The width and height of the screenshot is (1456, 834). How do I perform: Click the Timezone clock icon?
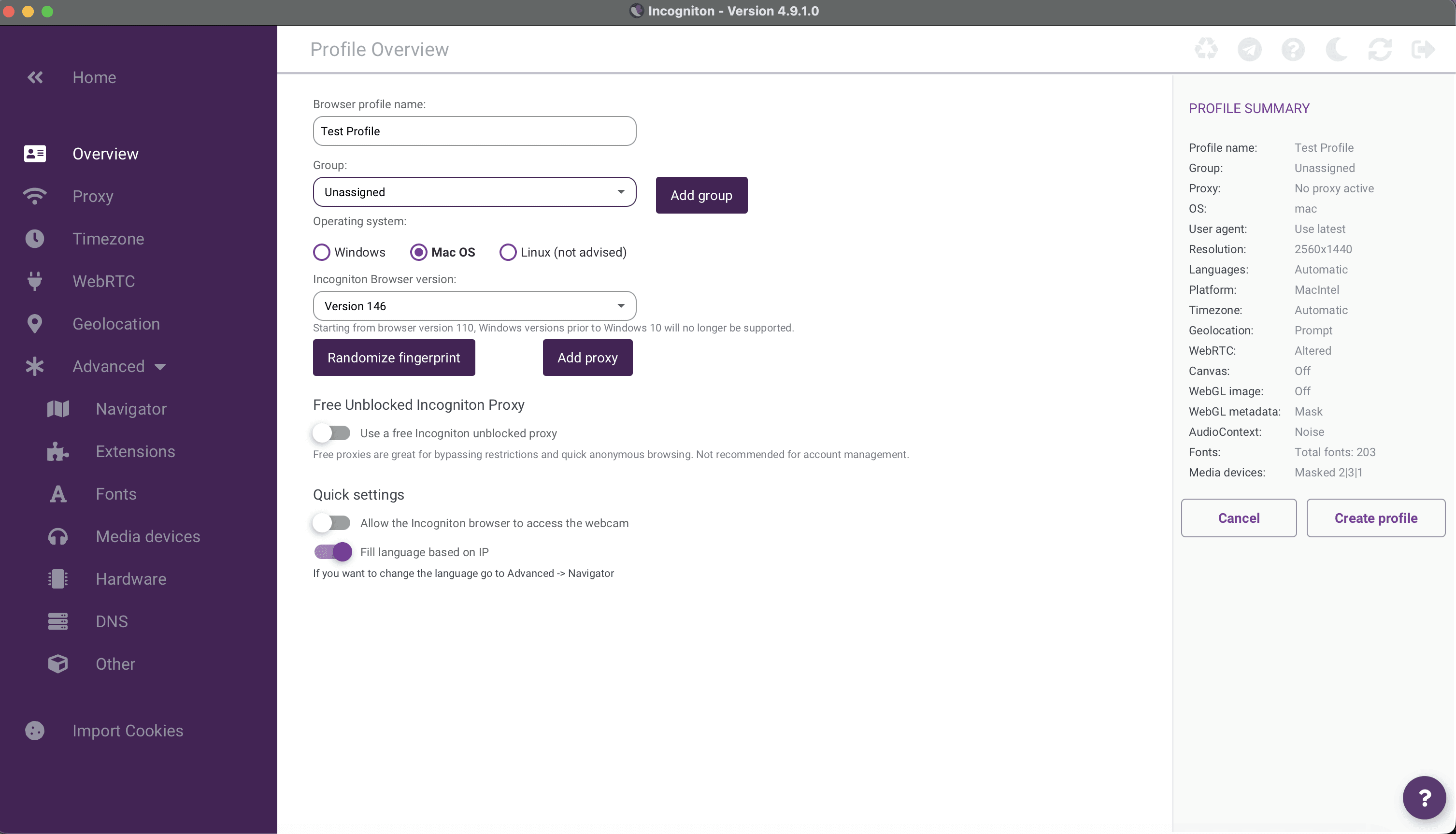point(35,238)
